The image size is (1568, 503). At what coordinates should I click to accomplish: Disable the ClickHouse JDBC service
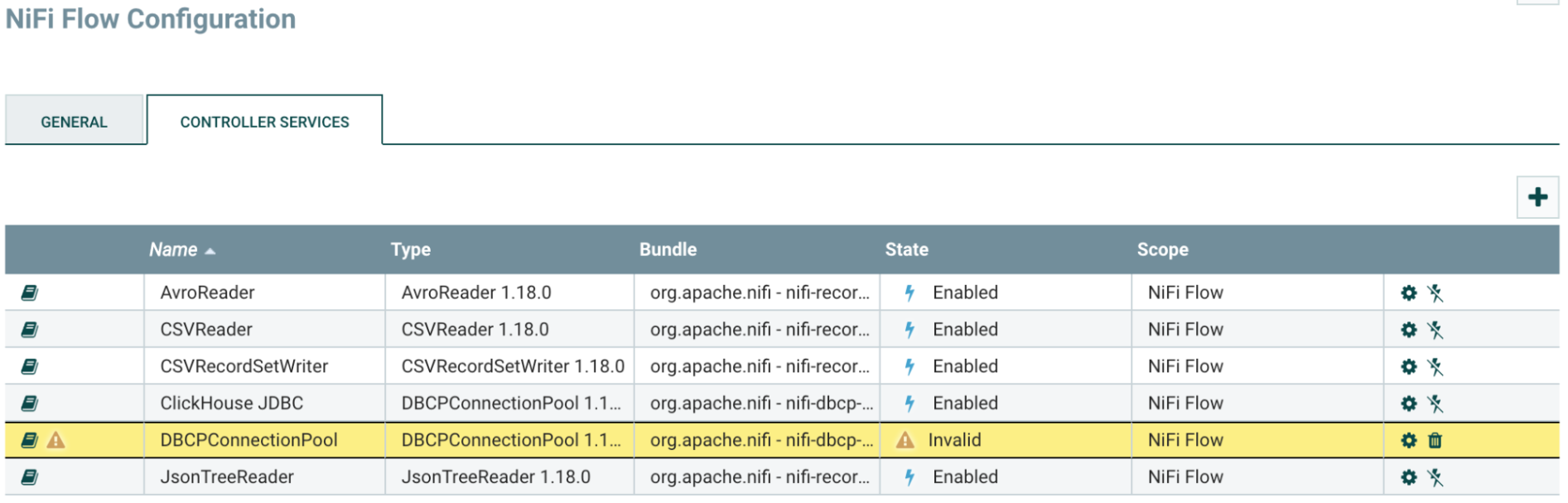pos(1435,404)
